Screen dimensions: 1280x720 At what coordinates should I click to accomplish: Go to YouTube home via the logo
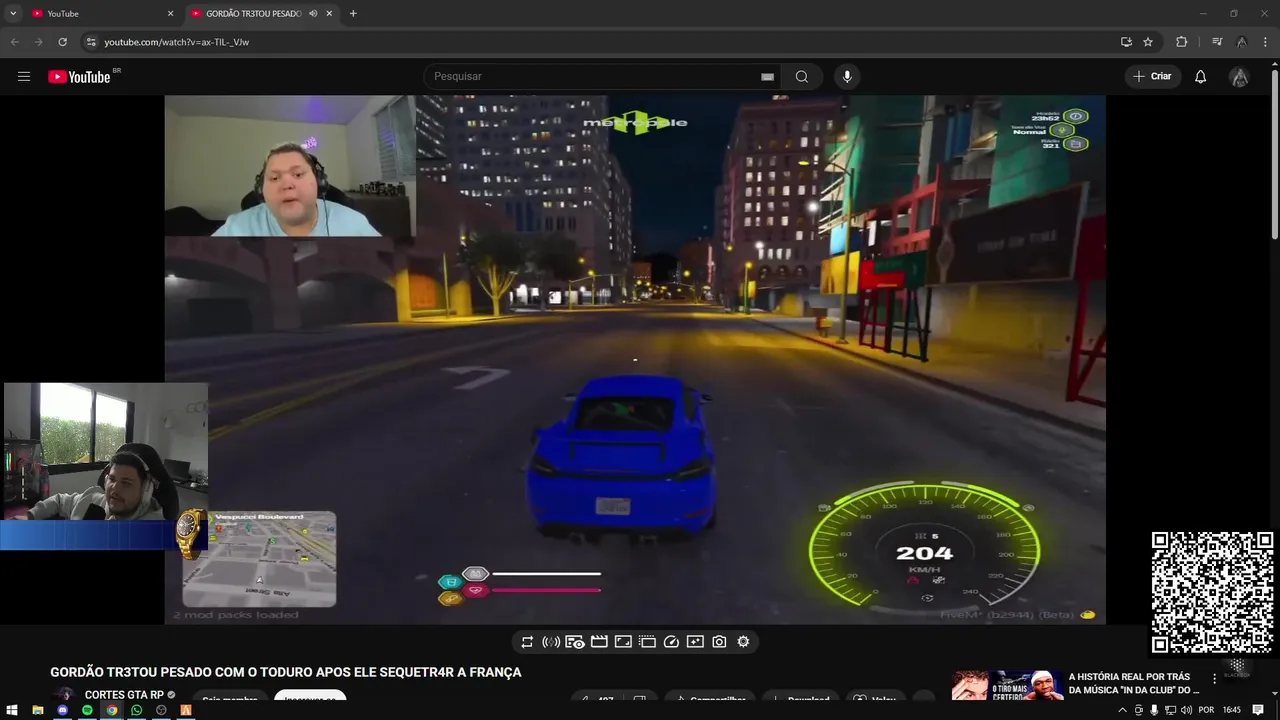[x=79, y=77]
